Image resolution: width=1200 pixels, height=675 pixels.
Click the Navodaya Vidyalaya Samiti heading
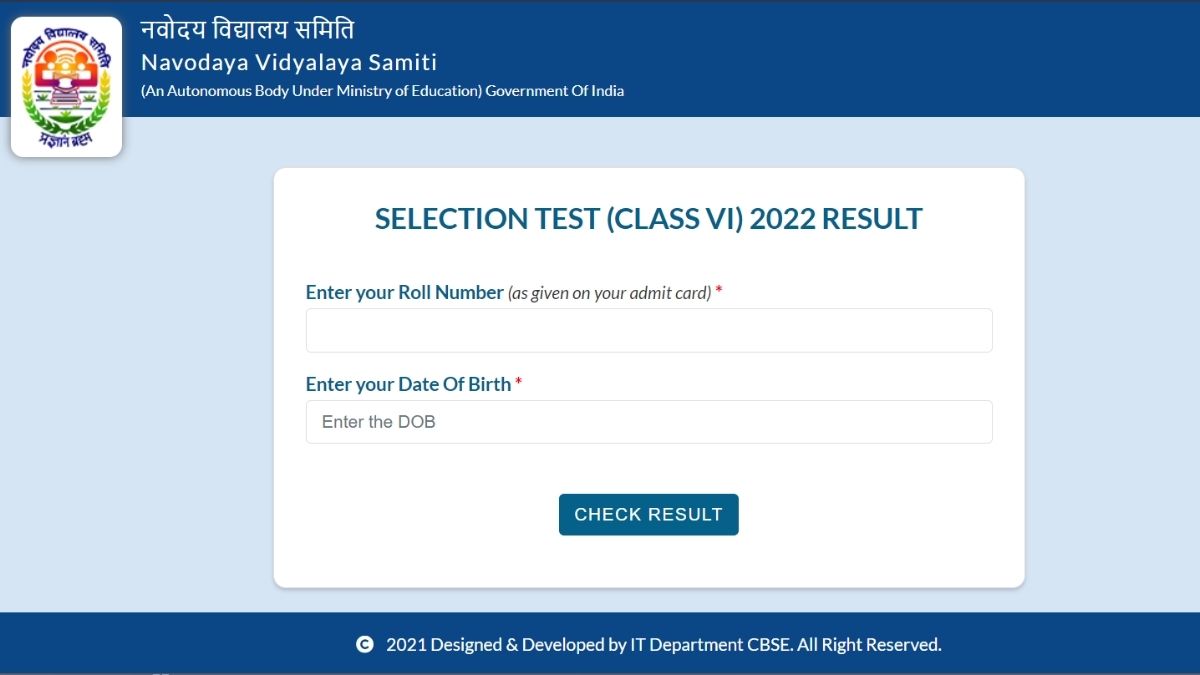pos(290,62)
